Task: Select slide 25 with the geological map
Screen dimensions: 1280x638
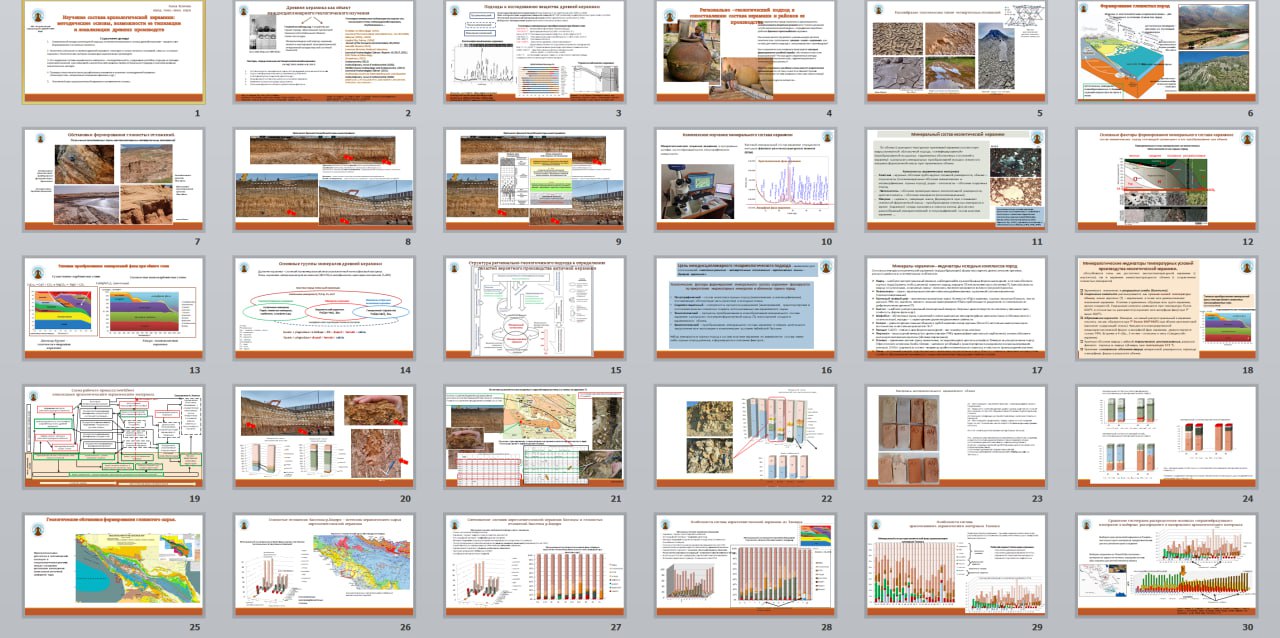Action: (113, 565)
